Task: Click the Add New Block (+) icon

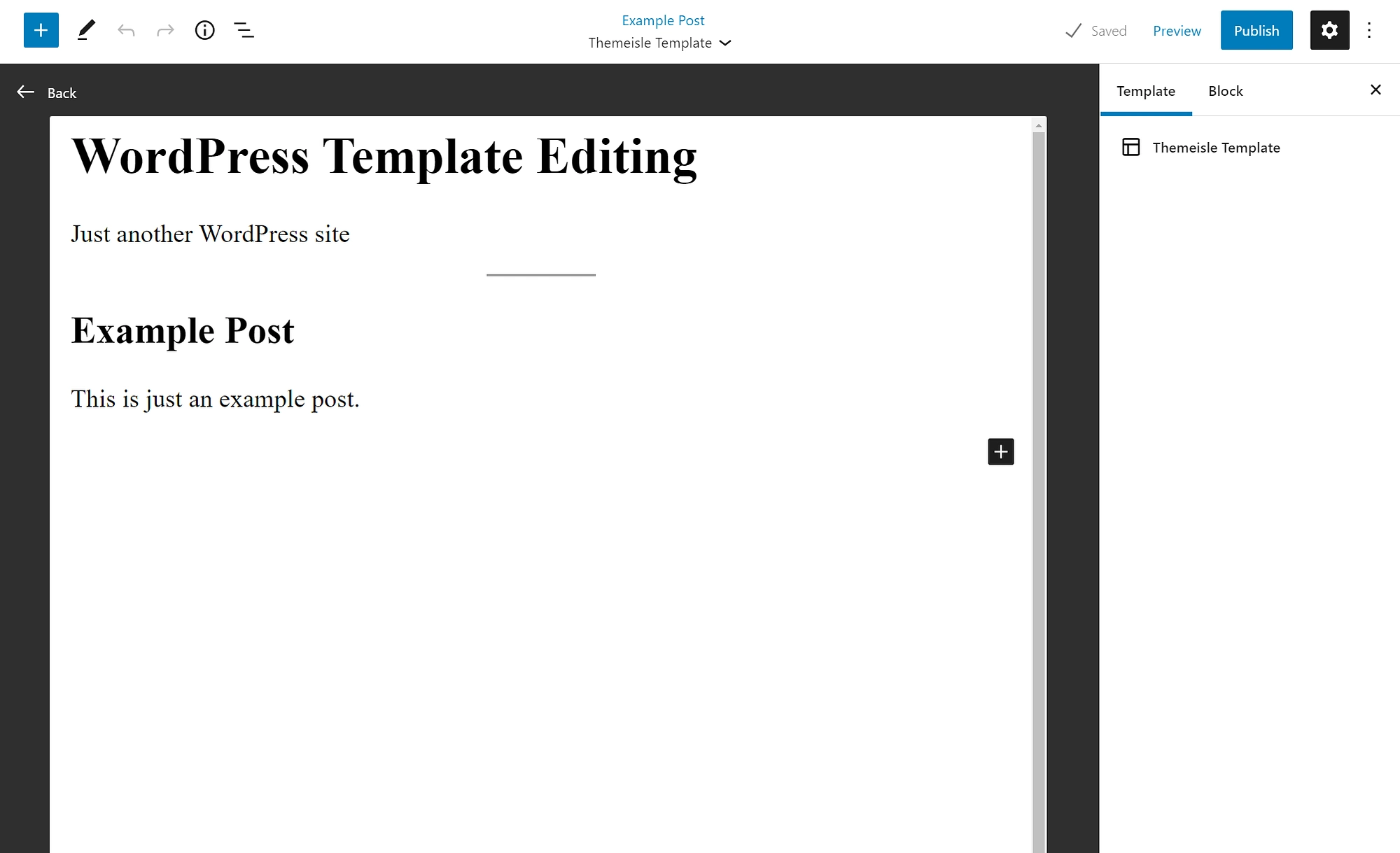Action: click(40, 30)
